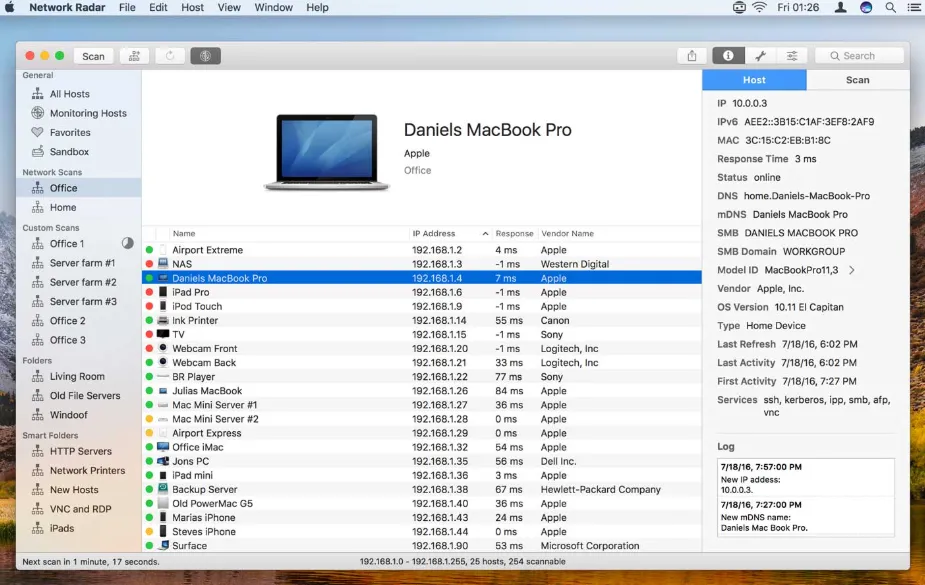
Task: Click the iPad Pro device icon
Action: 163,292
